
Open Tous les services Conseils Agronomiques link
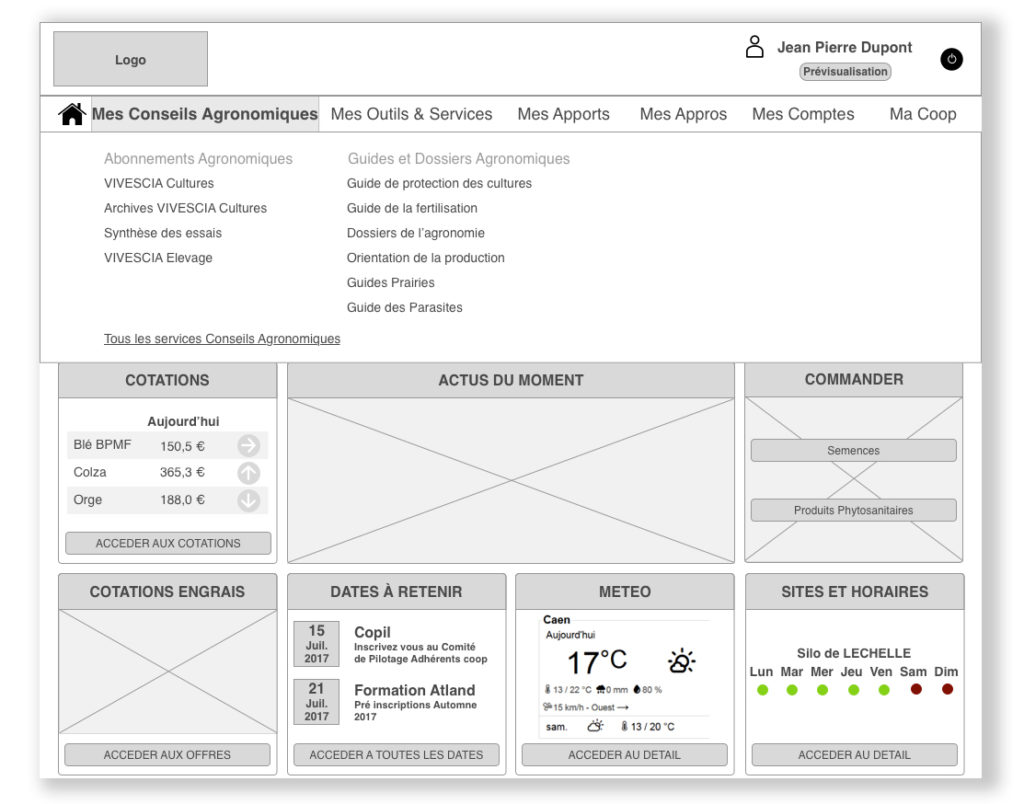click(222, 339)
